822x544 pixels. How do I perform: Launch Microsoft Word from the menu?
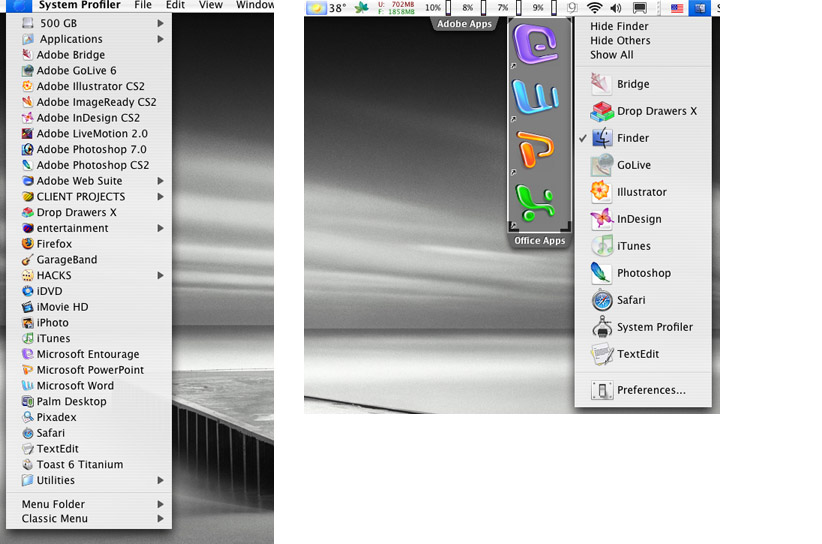coord(89,386)
